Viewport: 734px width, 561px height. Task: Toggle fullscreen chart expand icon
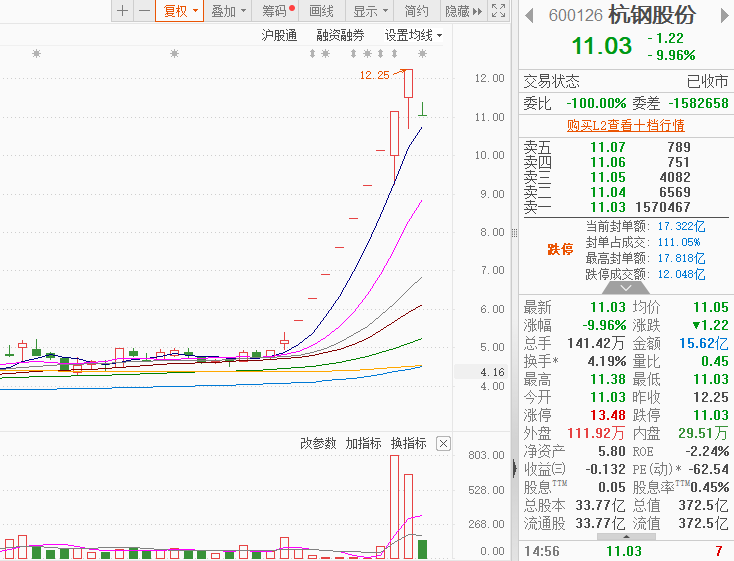click(x=498, y=11)
